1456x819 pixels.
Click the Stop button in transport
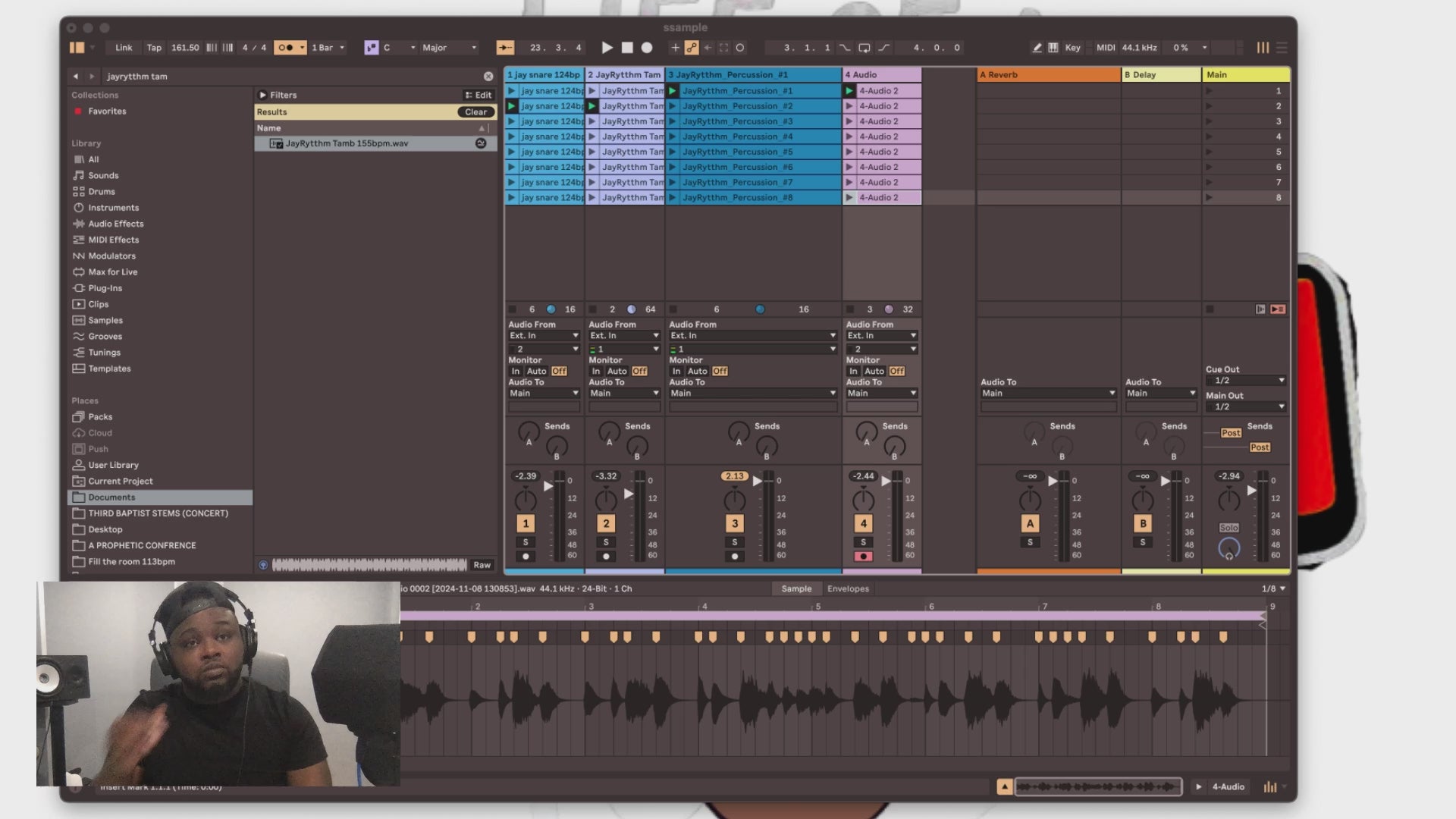click(x=627, y=48)
